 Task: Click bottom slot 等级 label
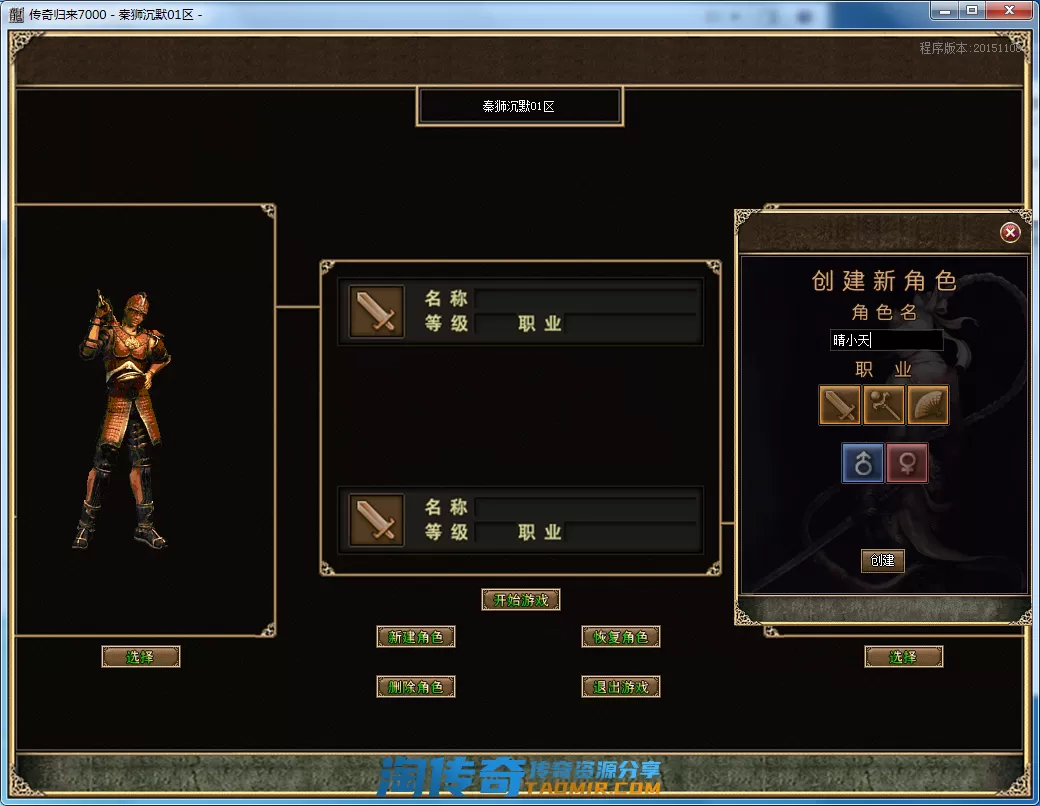click(446, 532)
